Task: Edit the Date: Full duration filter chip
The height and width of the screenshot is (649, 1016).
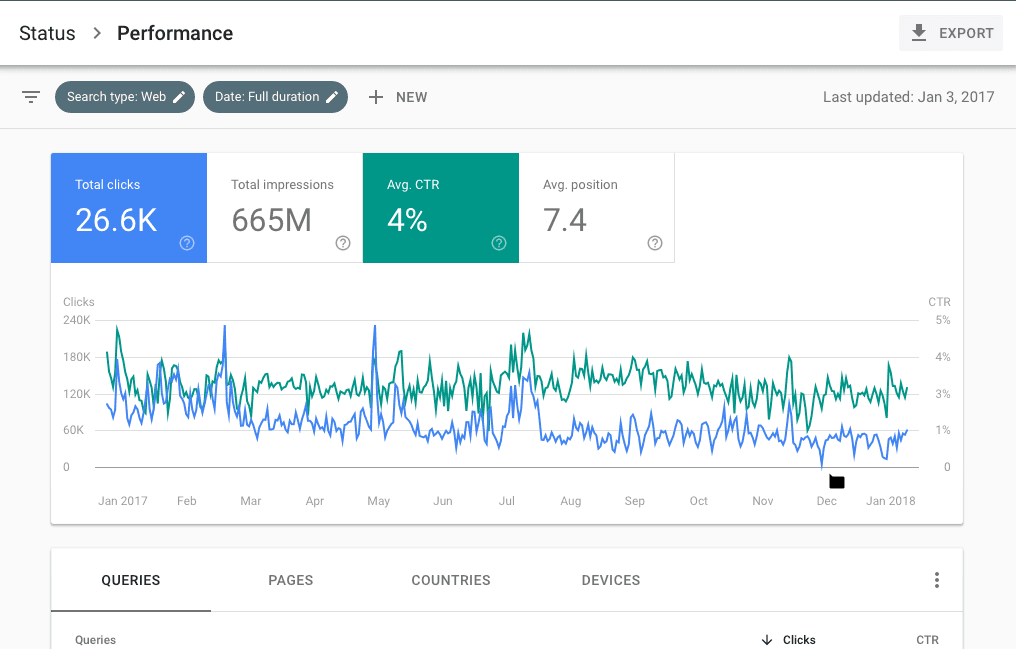Action: click(x=275, y=97)
